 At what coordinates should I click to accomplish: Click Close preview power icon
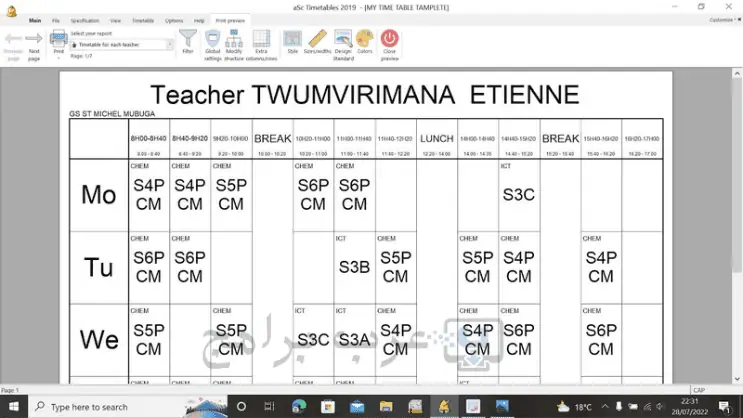coord(390,38)
